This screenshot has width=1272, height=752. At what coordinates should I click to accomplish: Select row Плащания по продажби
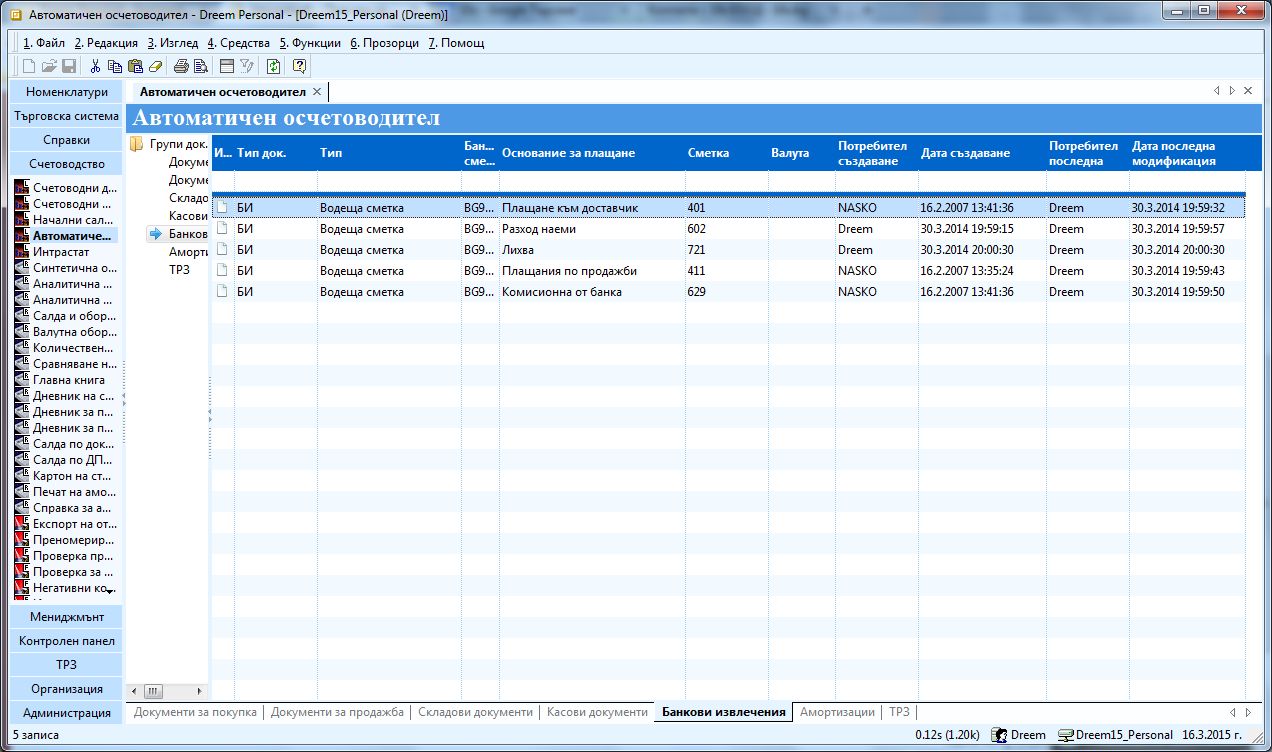[728, 271]
